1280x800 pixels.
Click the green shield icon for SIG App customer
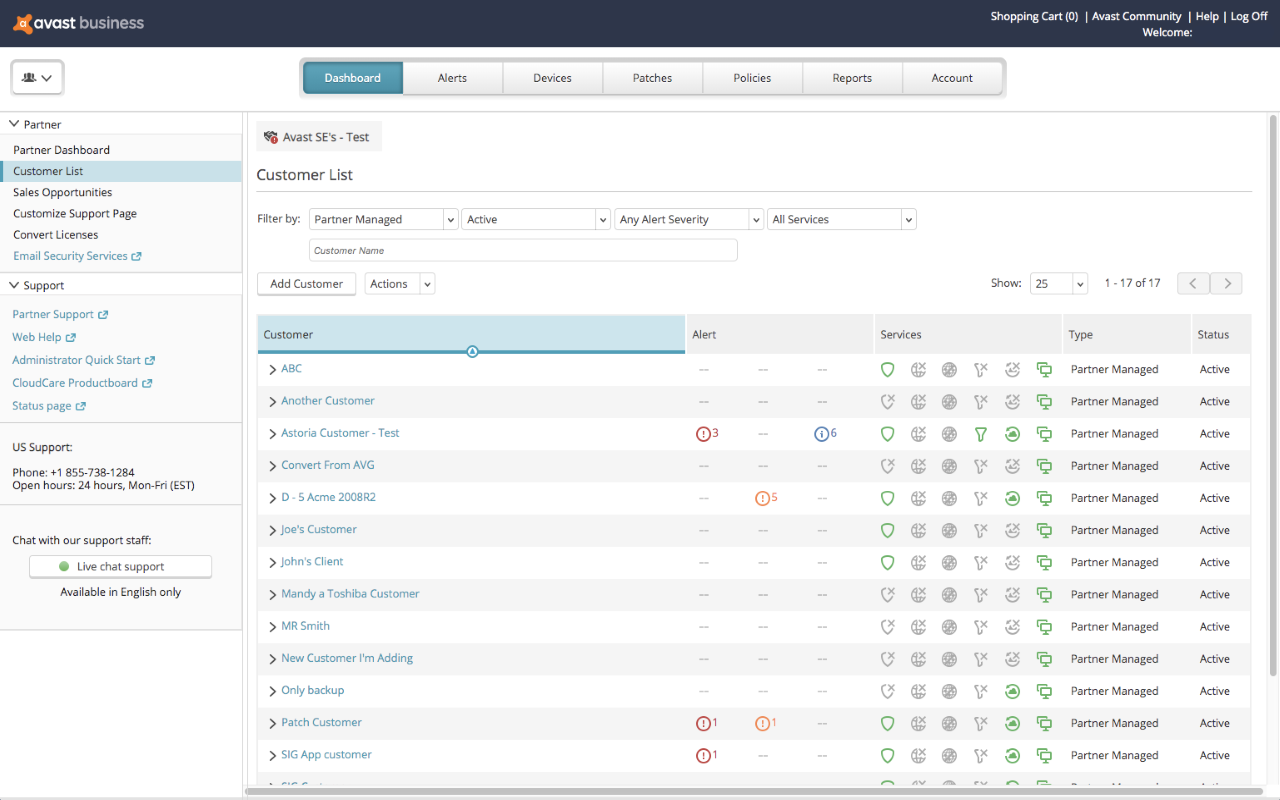tap(887, 755)
